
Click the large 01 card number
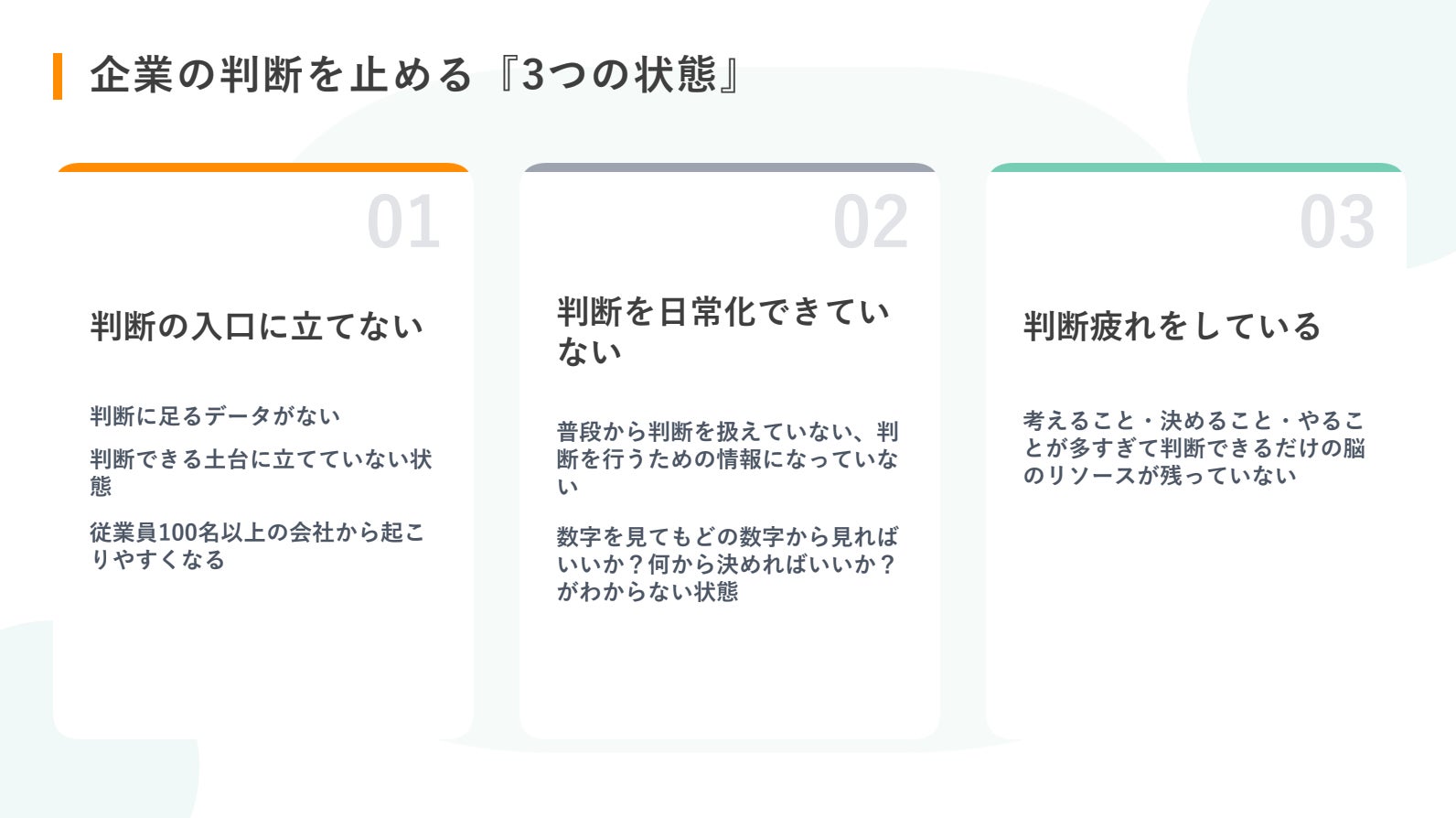[x=403, y=222]
